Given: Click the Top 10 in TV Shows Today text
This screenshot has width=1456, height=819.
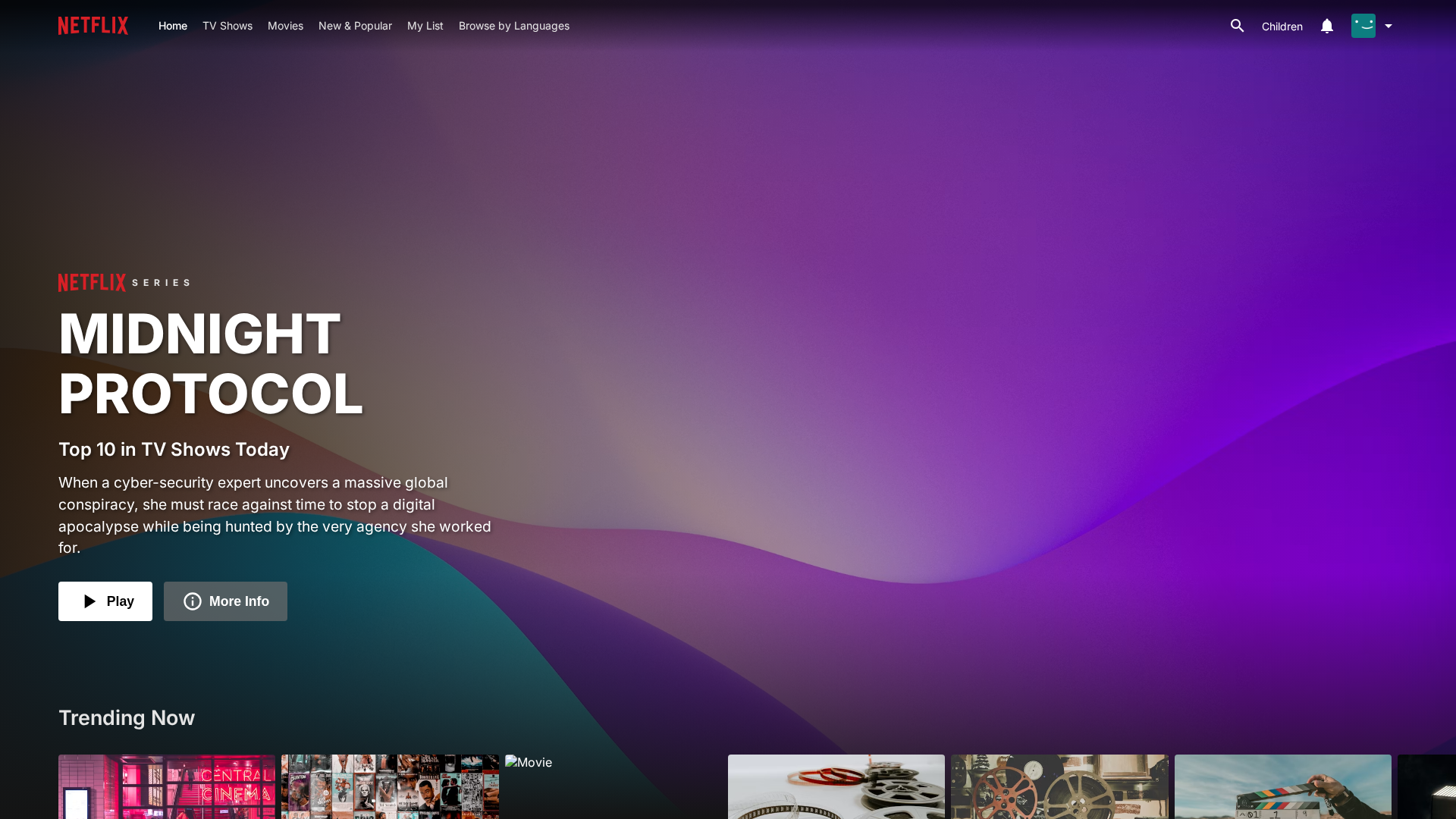Looking at the screenshot, I should [x=174, y=450].
